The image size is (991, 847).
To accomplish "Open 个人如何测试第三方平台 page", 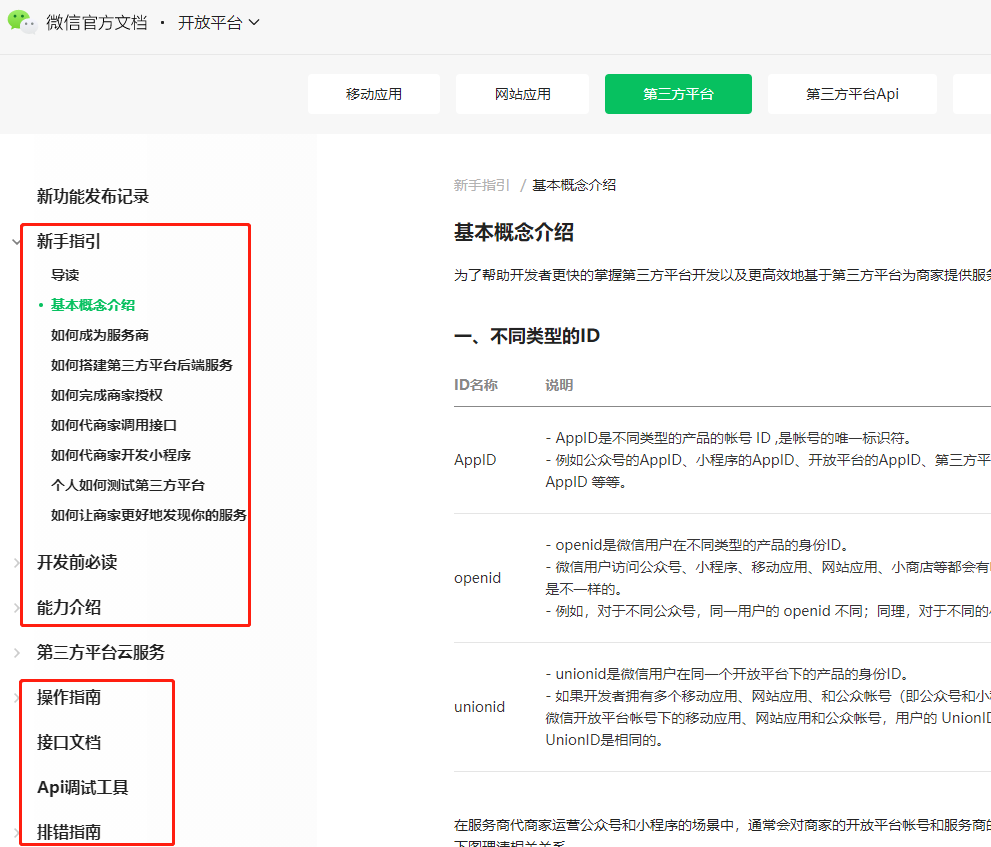I will click(128, 485).
